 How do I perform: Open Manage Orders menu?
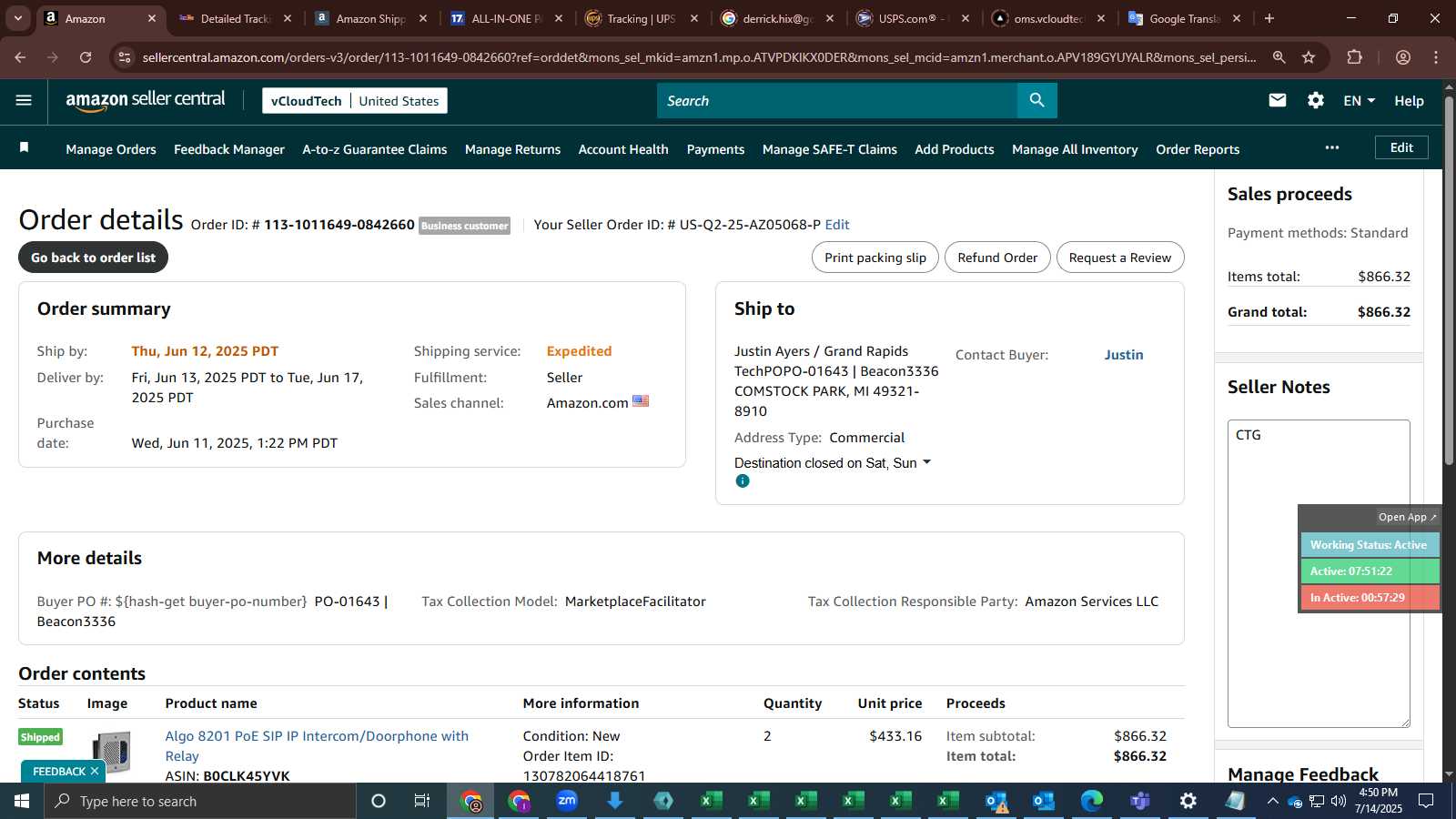click(111, 149)
